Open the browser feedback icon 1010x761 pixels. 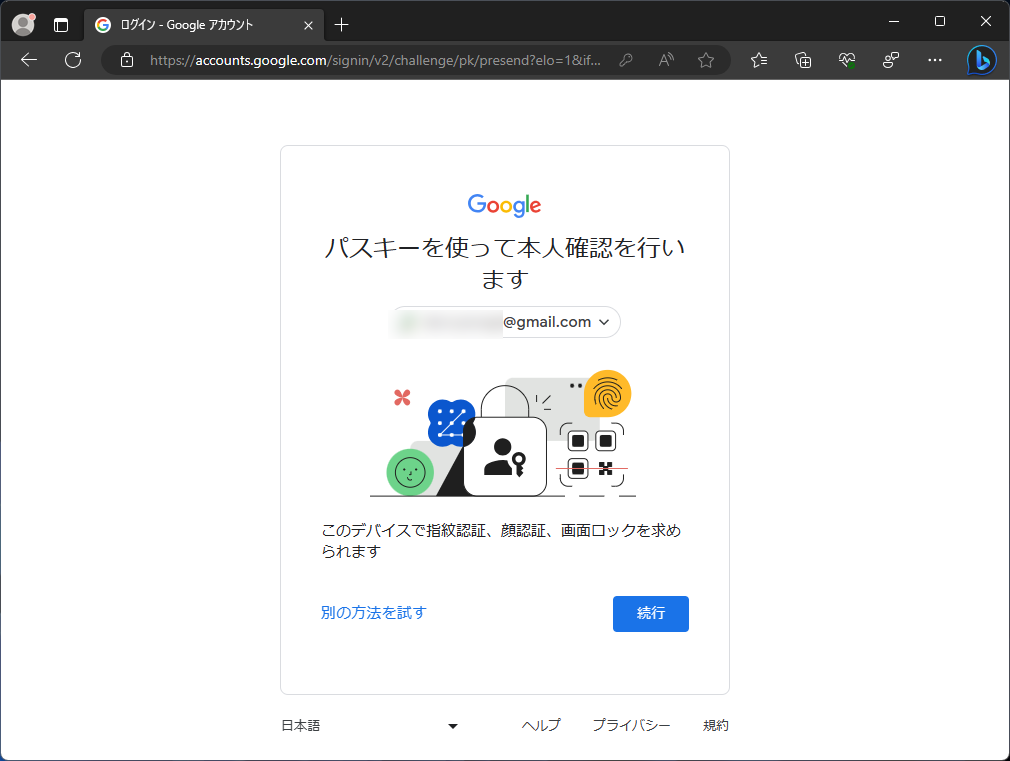click(x=890, y=60)
